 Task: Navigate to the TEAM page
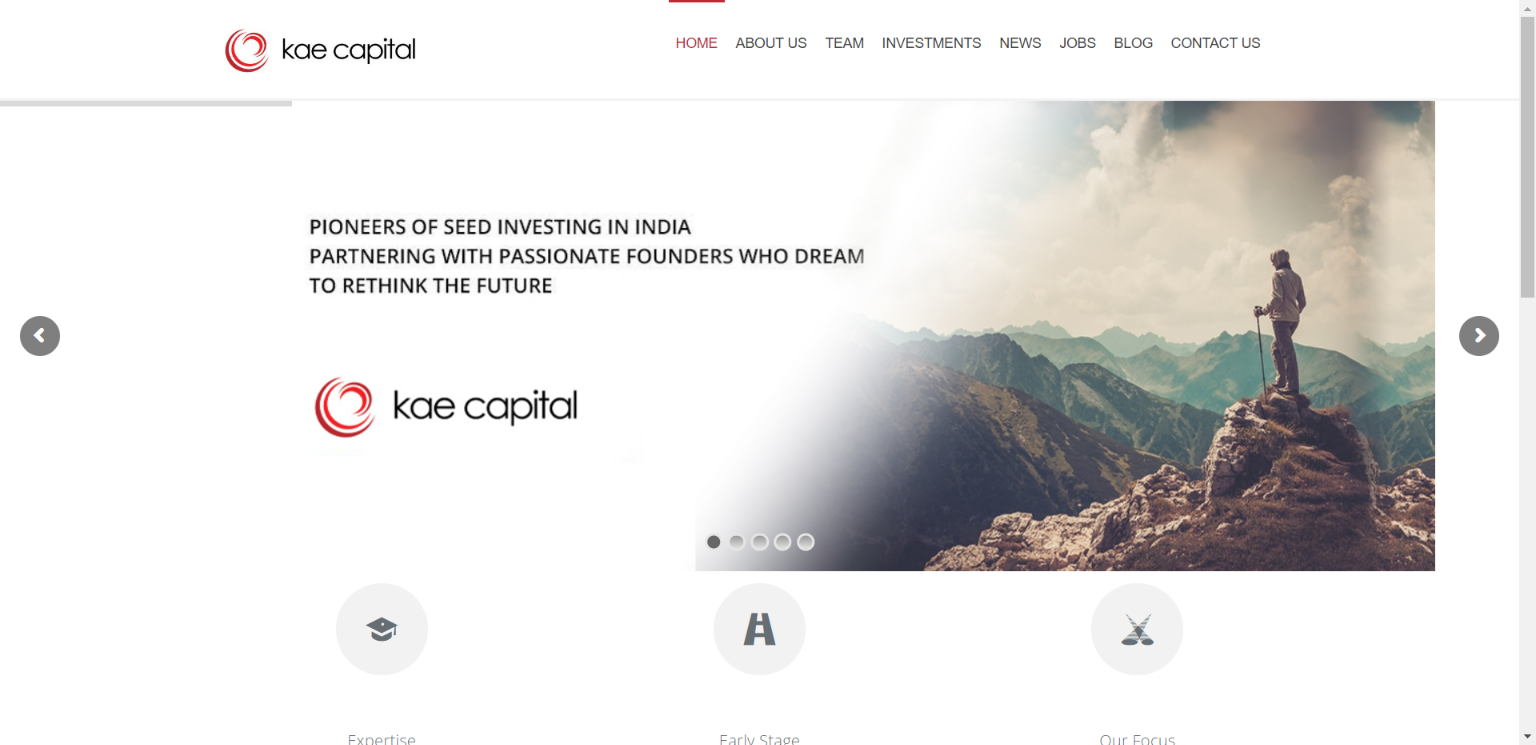click(x=844, y=43)
